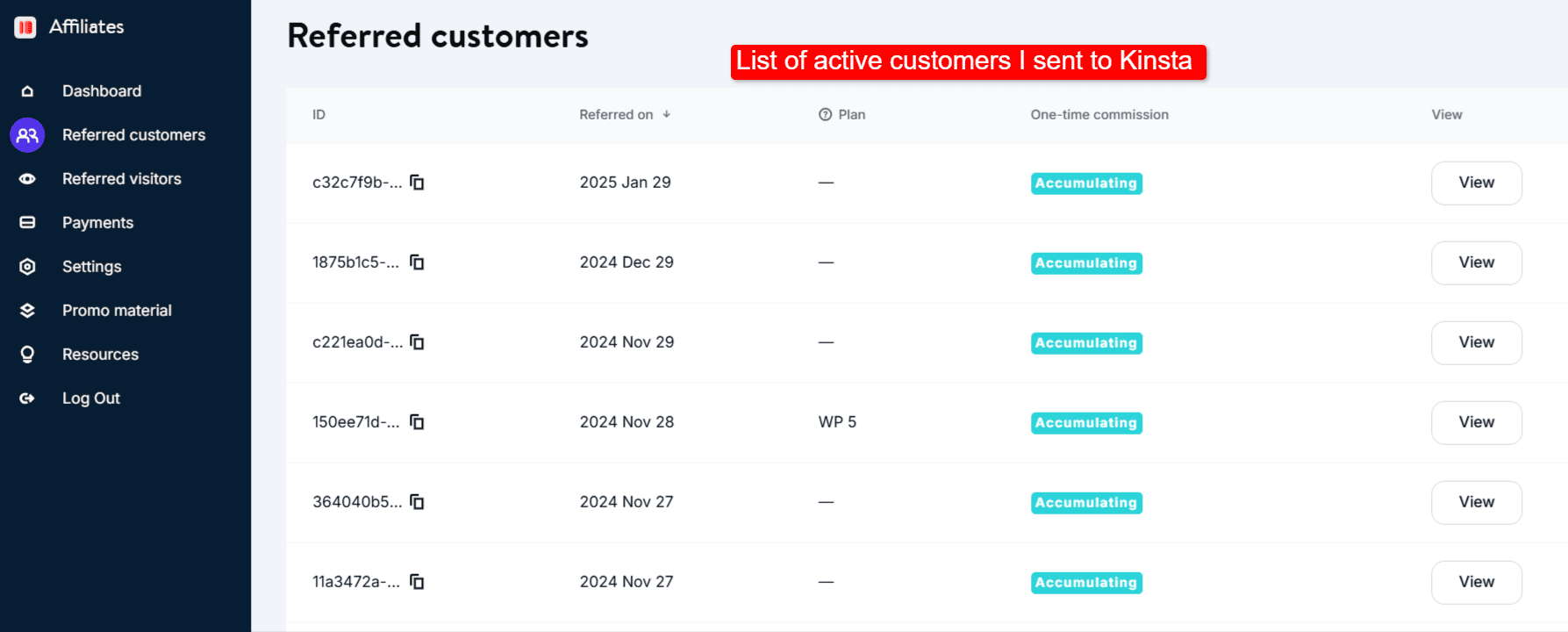1568x632 pixels.
Task: Open Settings using the gear icon
Action: (x=27, y=266)
